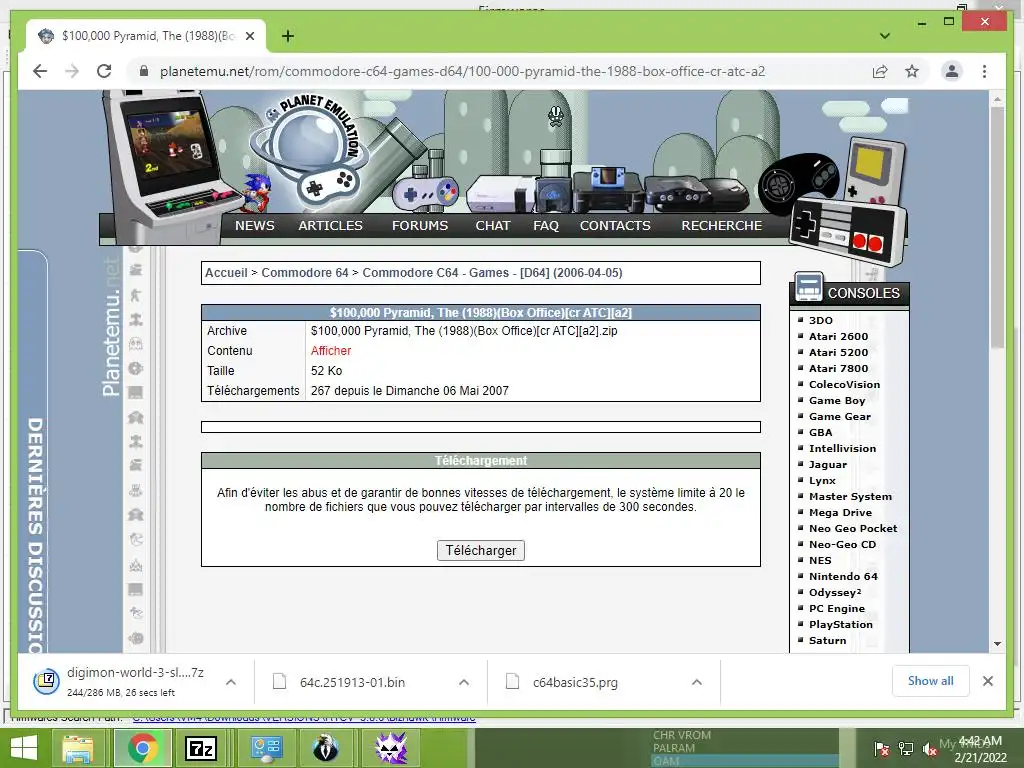Open PC Engine console link
This screenshot has width=1024, height=768.
[x=837, y=609]
